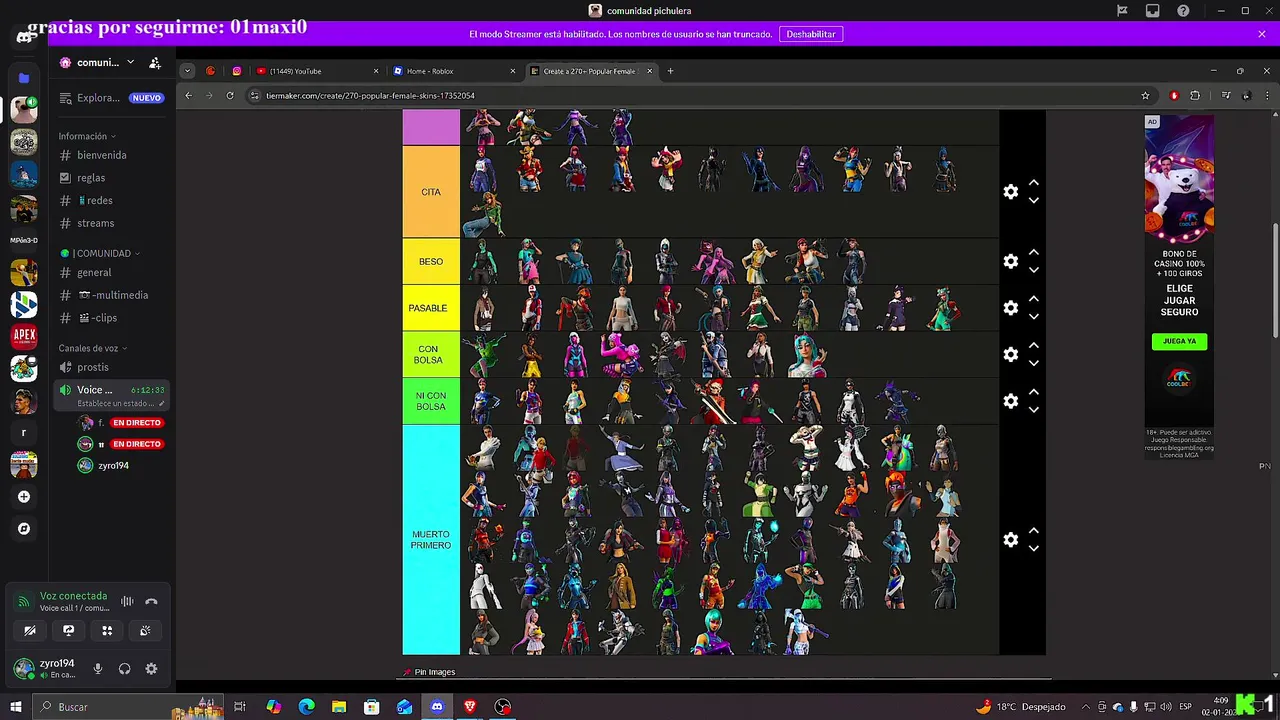This screenshot has width=1280, height=720.
Task: Bookmark this page star icon
Action: (1145, 95)
